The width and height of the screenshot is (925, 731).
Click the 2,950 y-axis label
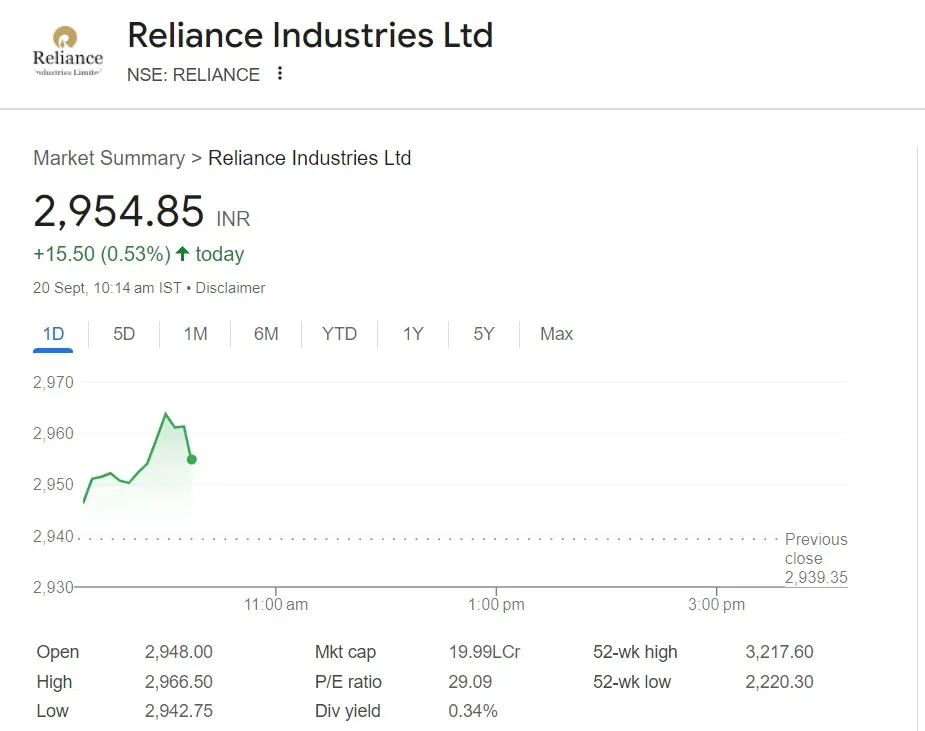53,484
